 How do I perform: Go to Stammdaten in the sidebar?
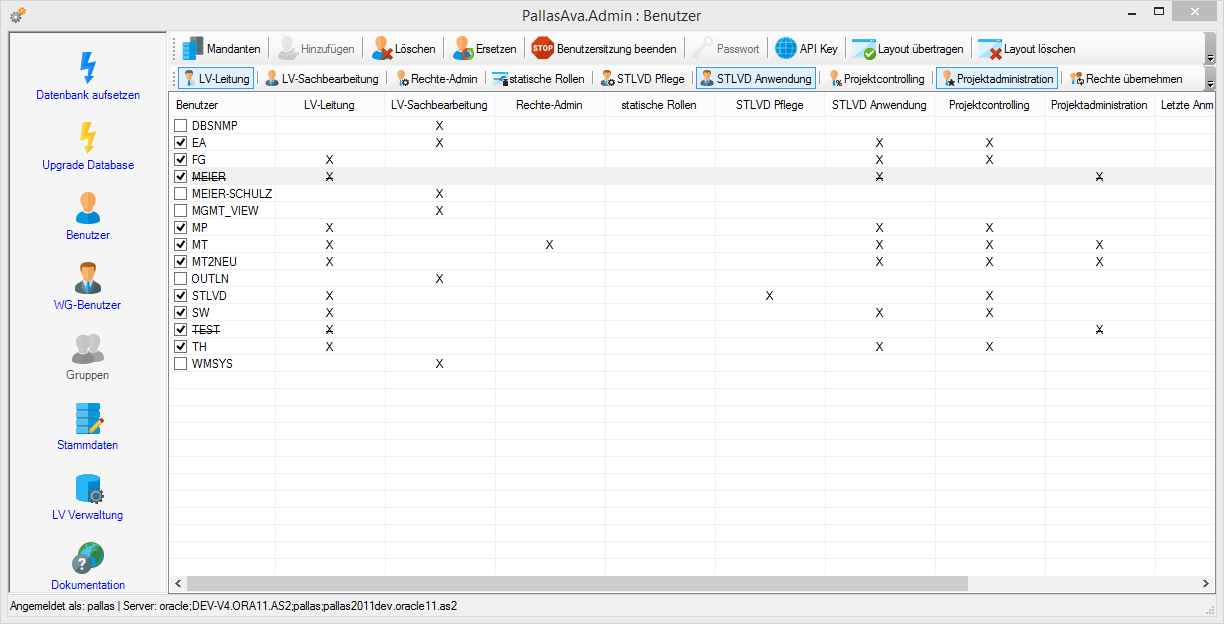88,425
